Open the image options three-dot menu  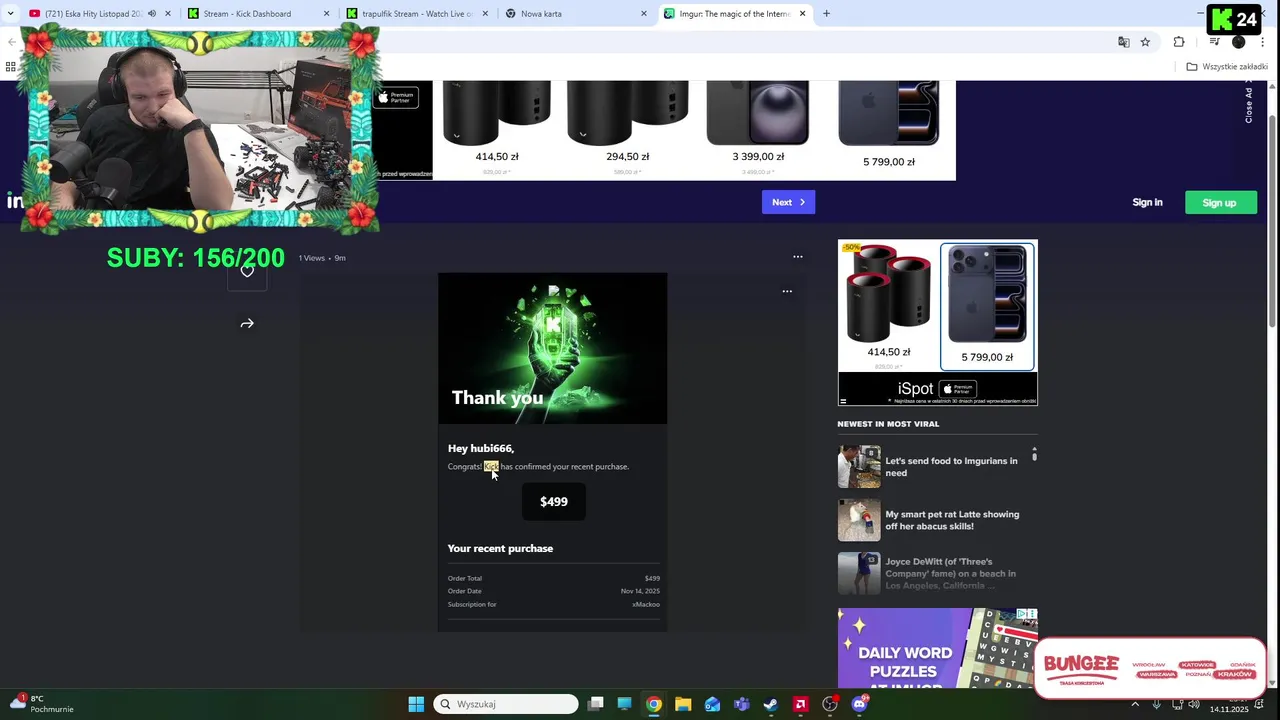pos(787,291)
